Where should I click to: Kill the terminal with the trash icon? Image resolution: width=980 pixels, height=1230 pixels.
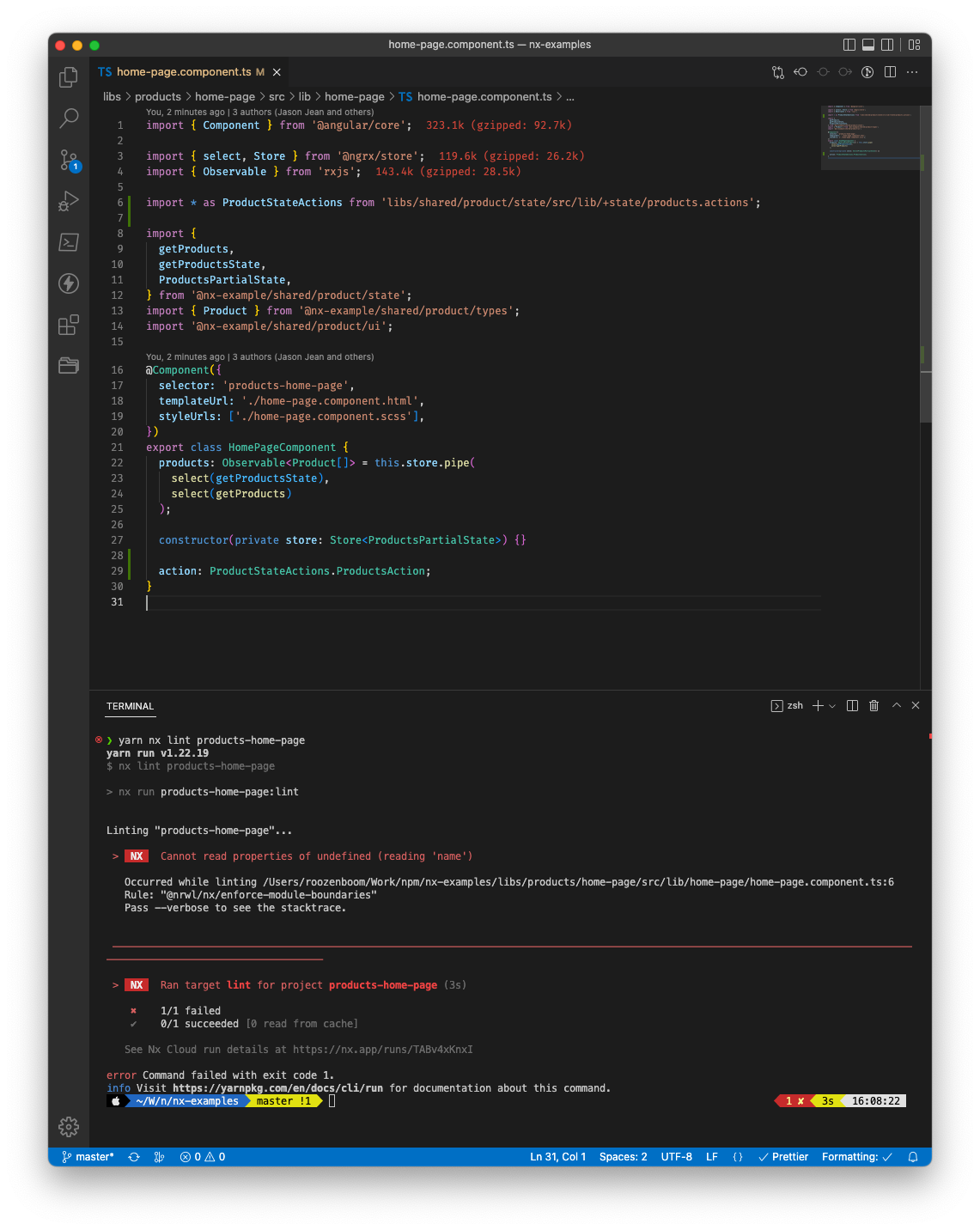(x=873, y=705)
